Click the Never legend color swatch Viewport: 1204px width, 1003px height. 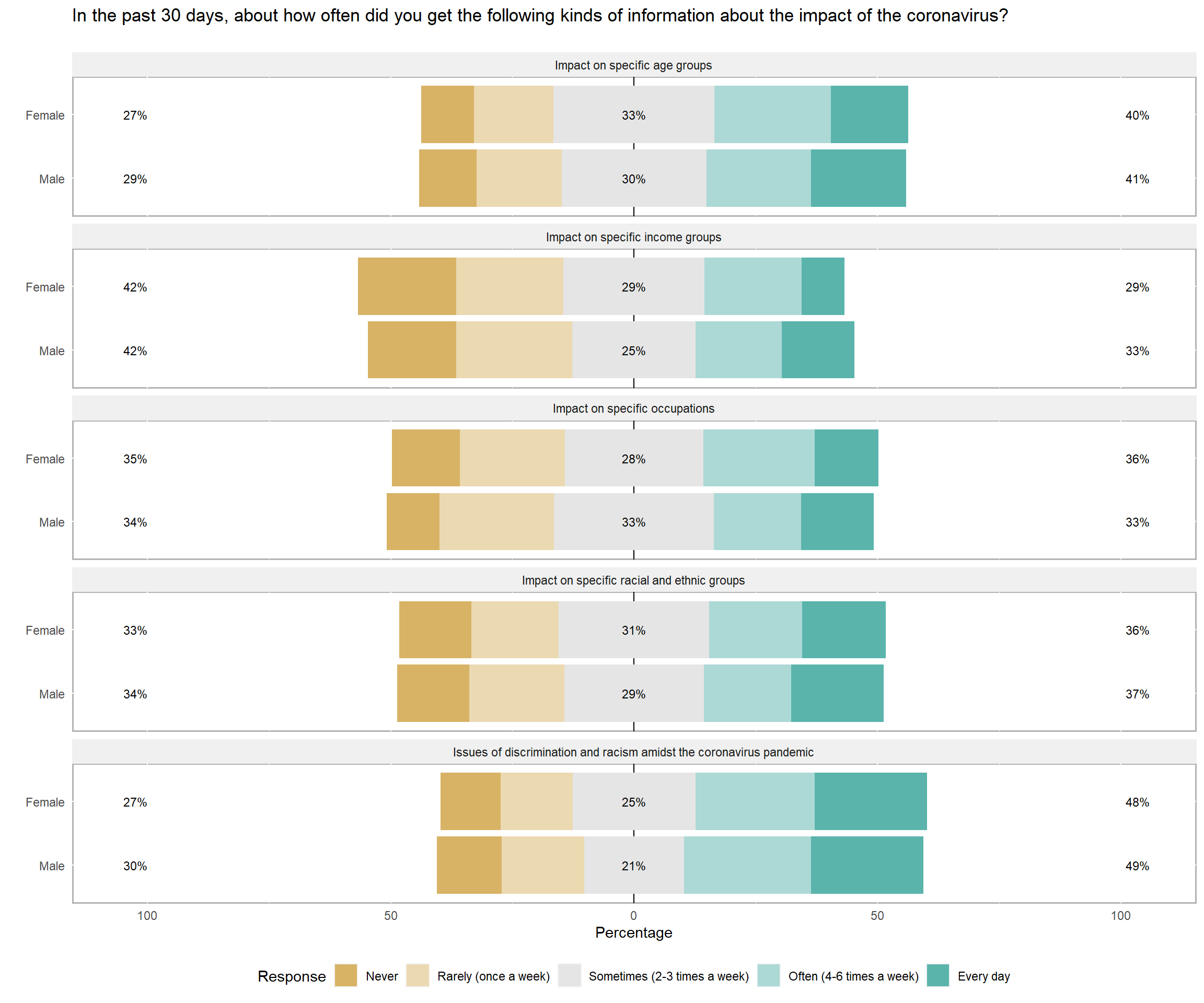tap(346, 975)
